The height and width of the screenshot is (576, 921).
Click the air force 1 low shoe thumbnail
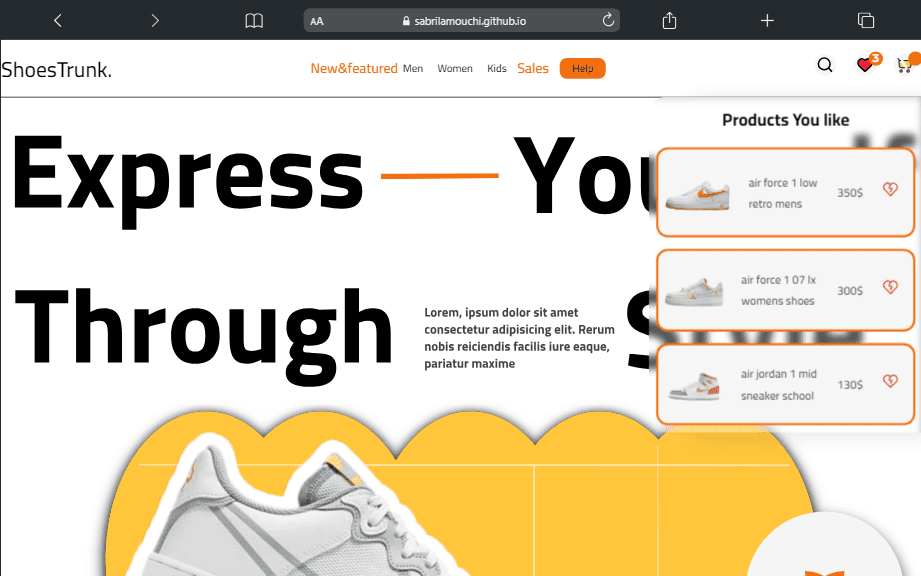click(x=698, y=195)
